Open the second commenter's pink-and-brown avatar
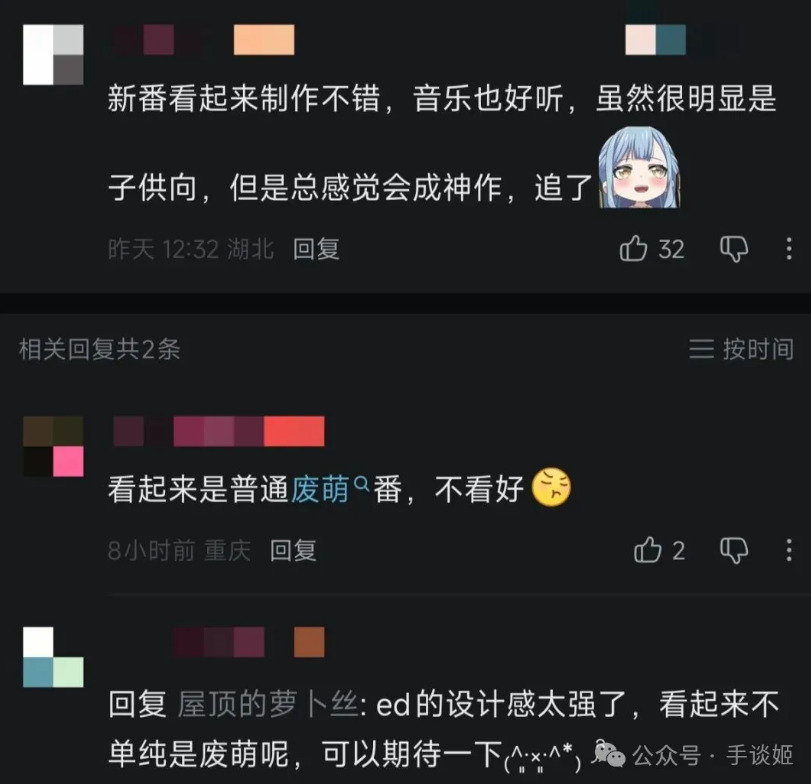Screen dimensions: 811x784 click(x=53, y=446)
